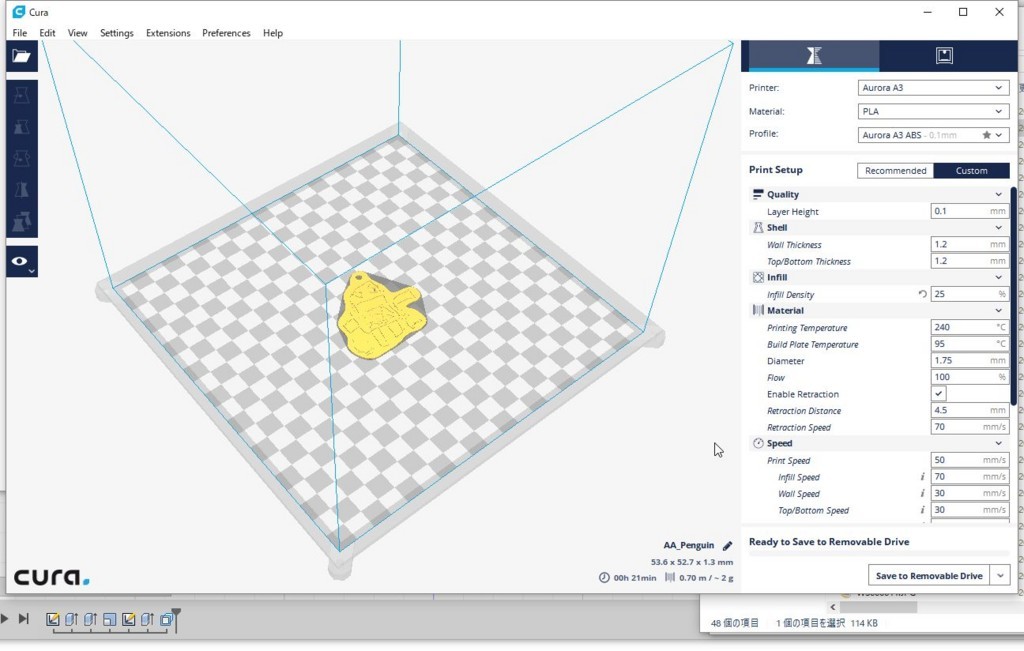This screenshot has height=651, width=1024.
Task: Click the Infill section icon
Action: tap(758, 277)
